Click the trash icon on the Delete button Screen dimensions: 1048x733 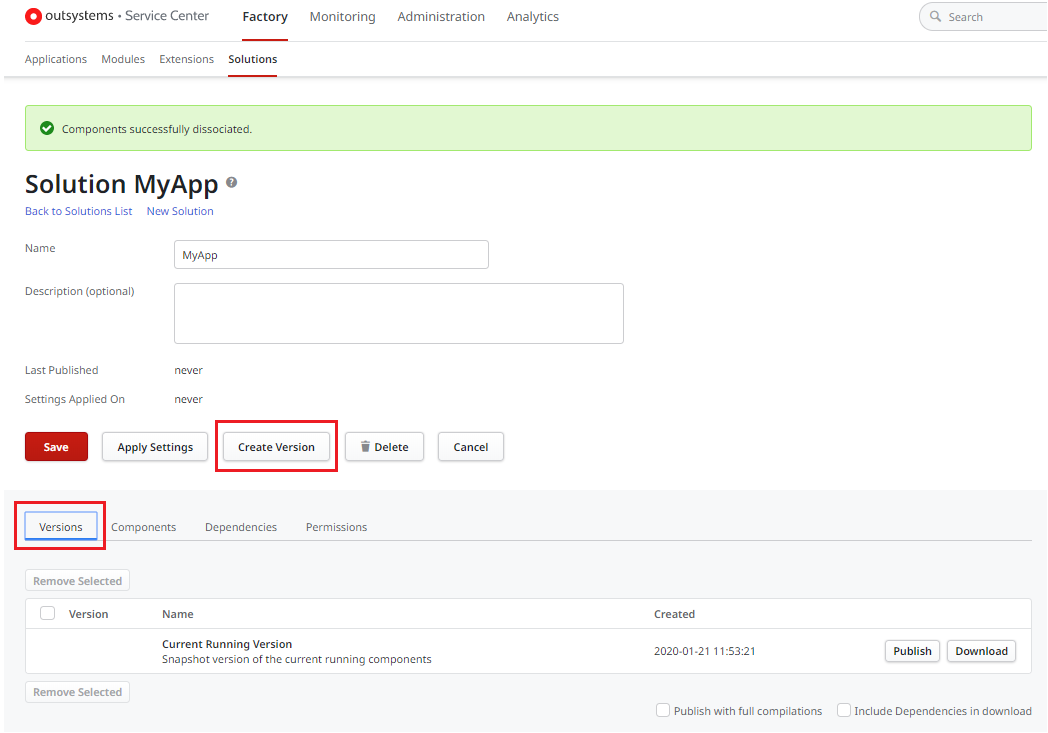click(x=366, y=447)
